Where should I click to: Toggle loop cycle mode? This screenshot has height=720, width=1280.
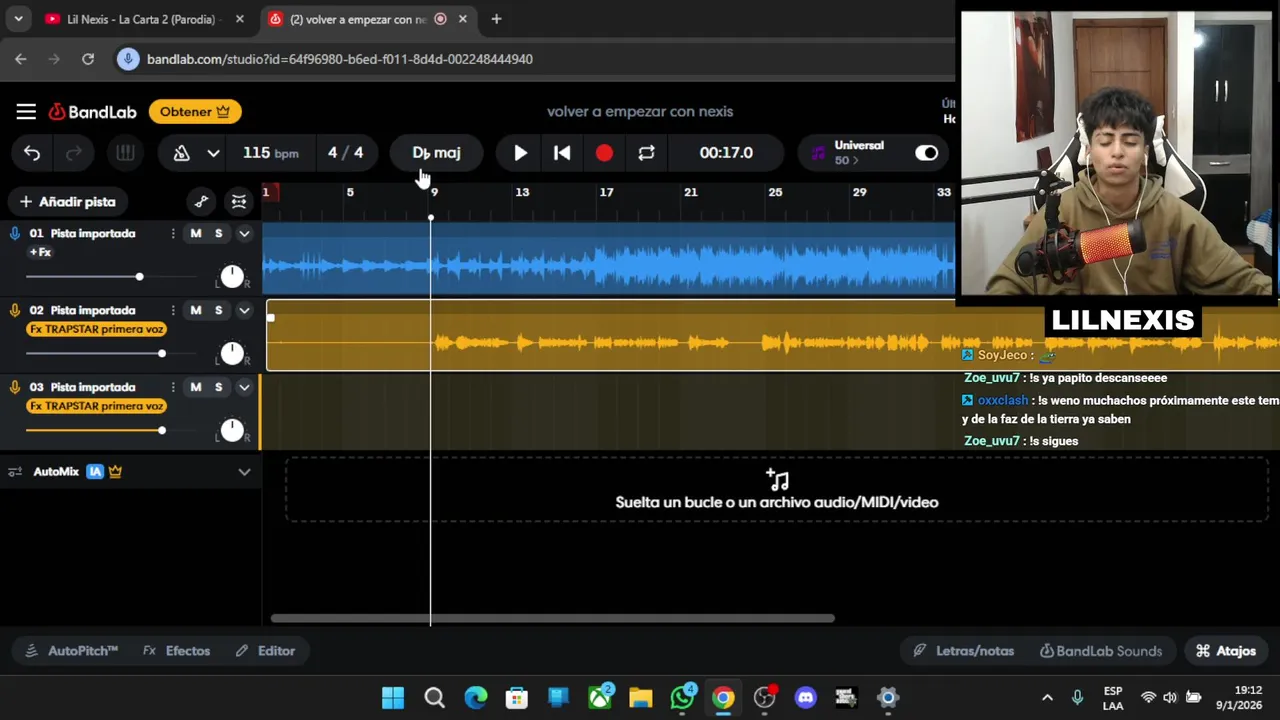[x=646, y=153]
